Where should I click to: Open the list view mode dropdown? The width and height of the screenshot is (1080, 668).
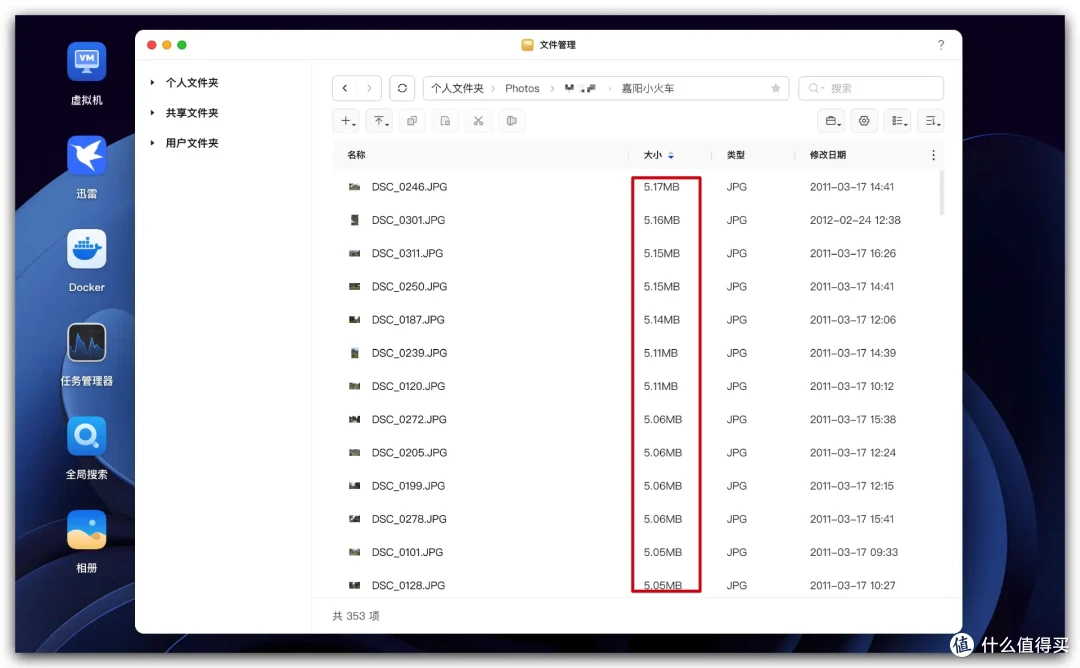click(x=898, y=121)
